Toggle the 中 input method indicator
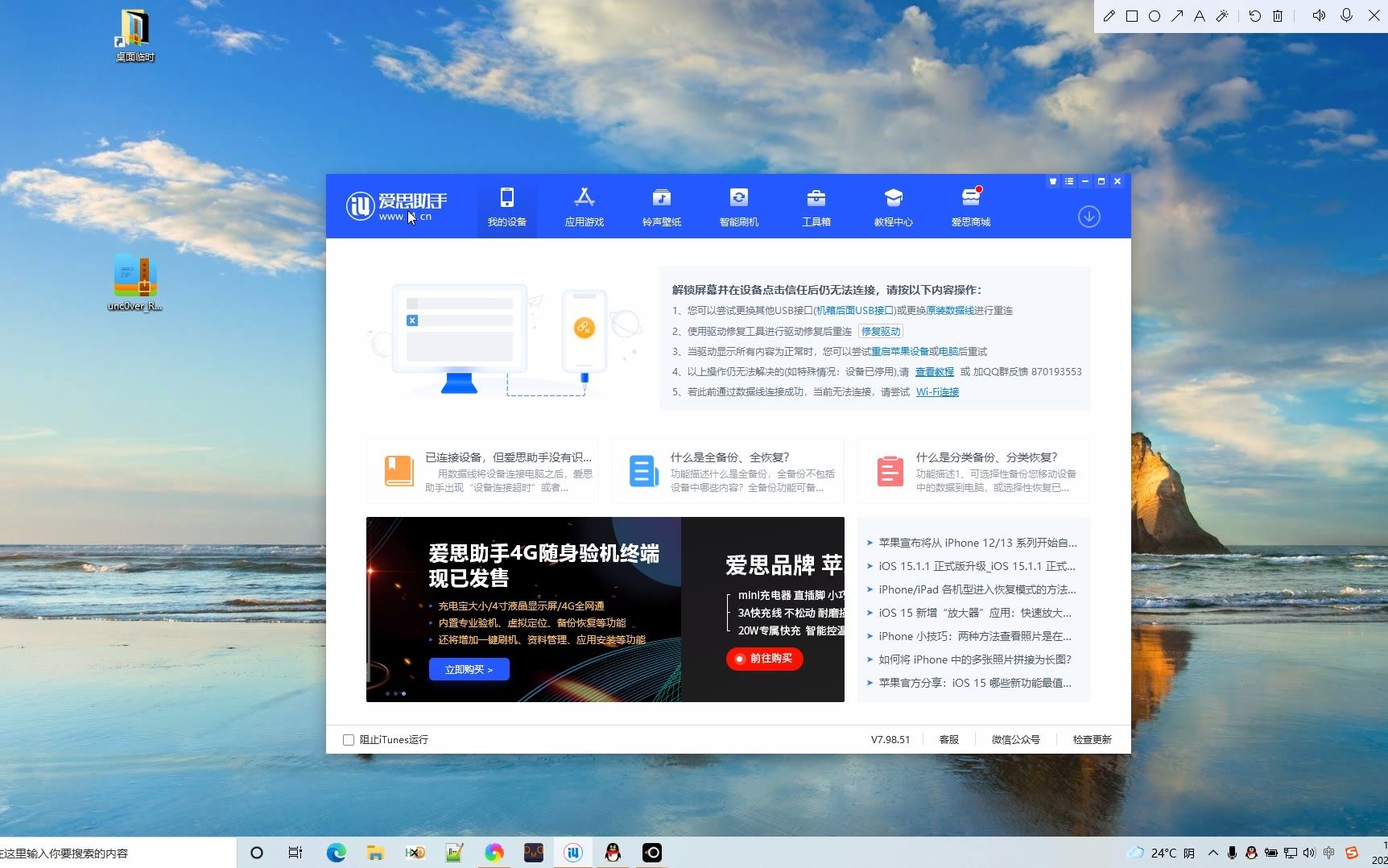 [x=1328, y=853]
